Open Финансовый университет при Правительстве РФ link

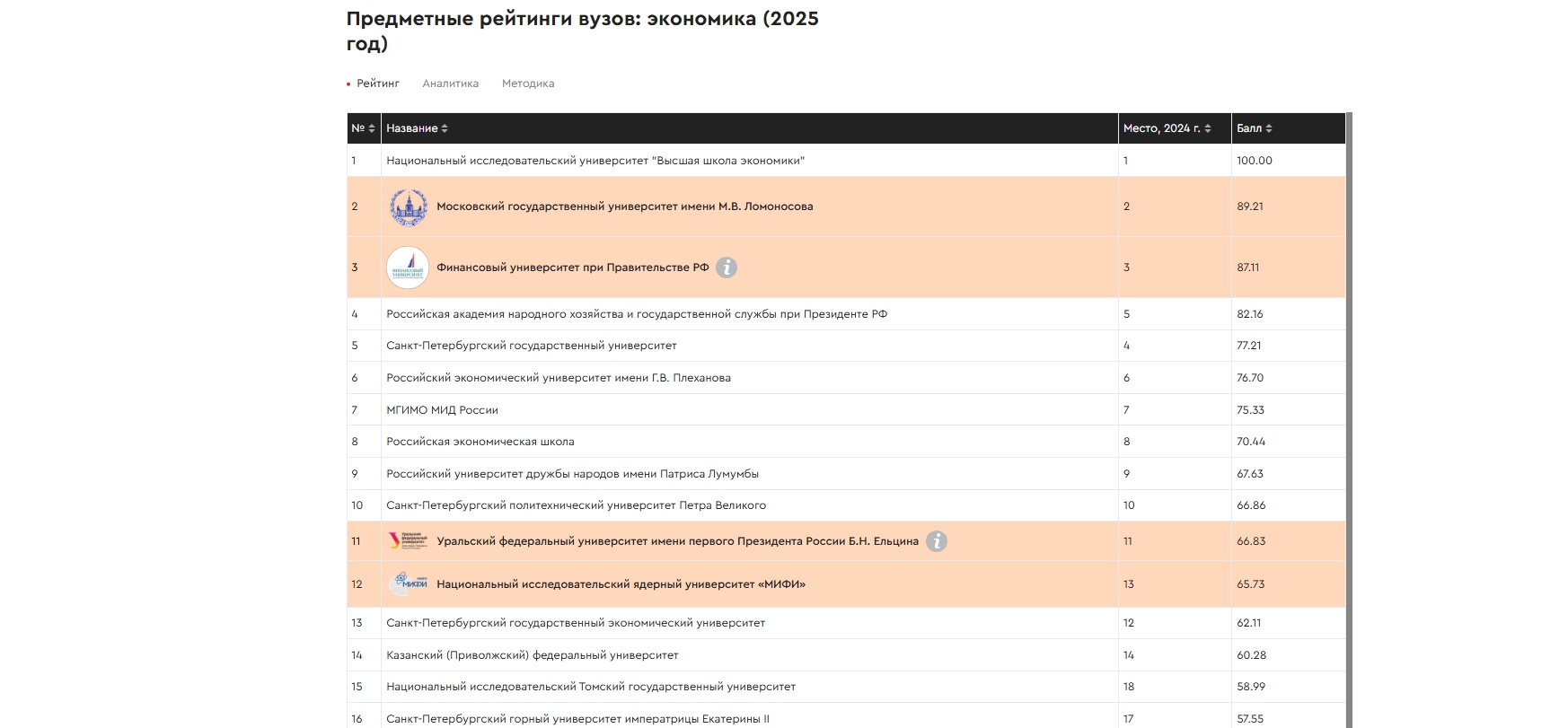[x=572, y=268]
